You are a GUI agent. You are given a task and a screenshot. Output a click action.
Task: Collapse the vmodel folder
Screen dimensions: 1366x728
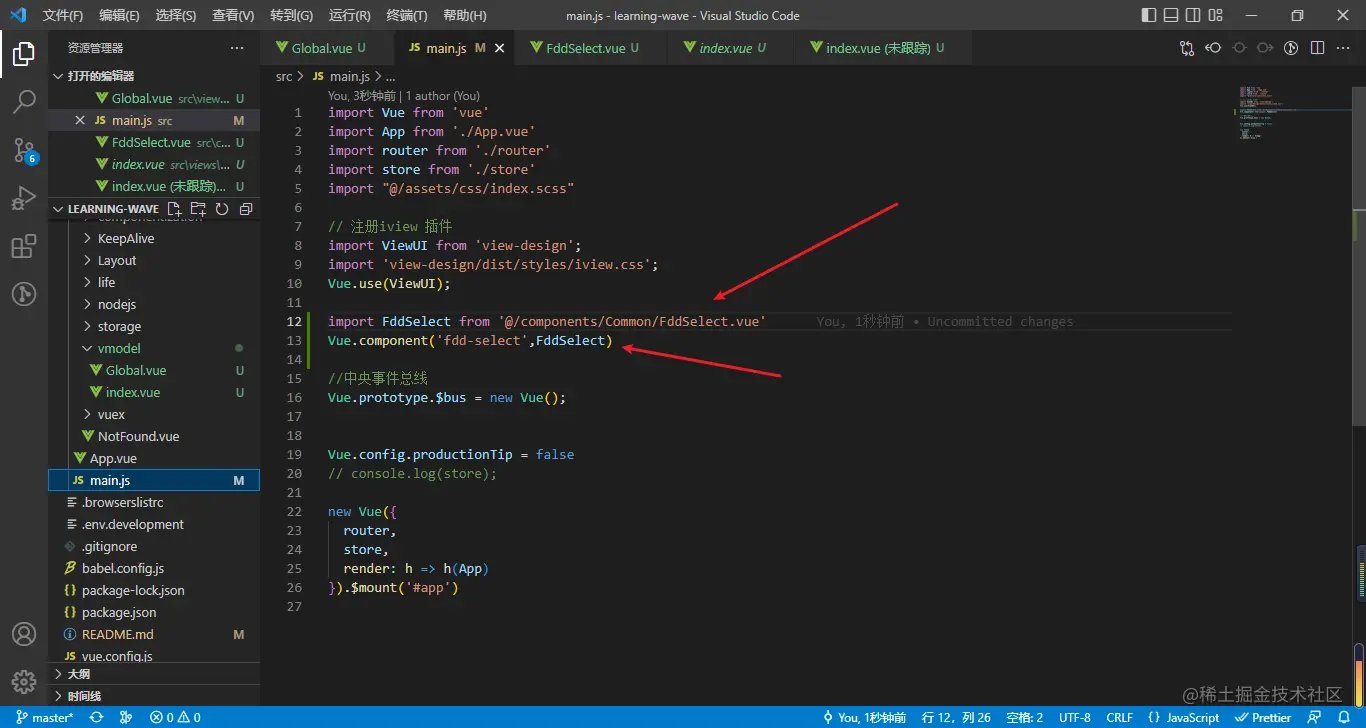[154, 348]
